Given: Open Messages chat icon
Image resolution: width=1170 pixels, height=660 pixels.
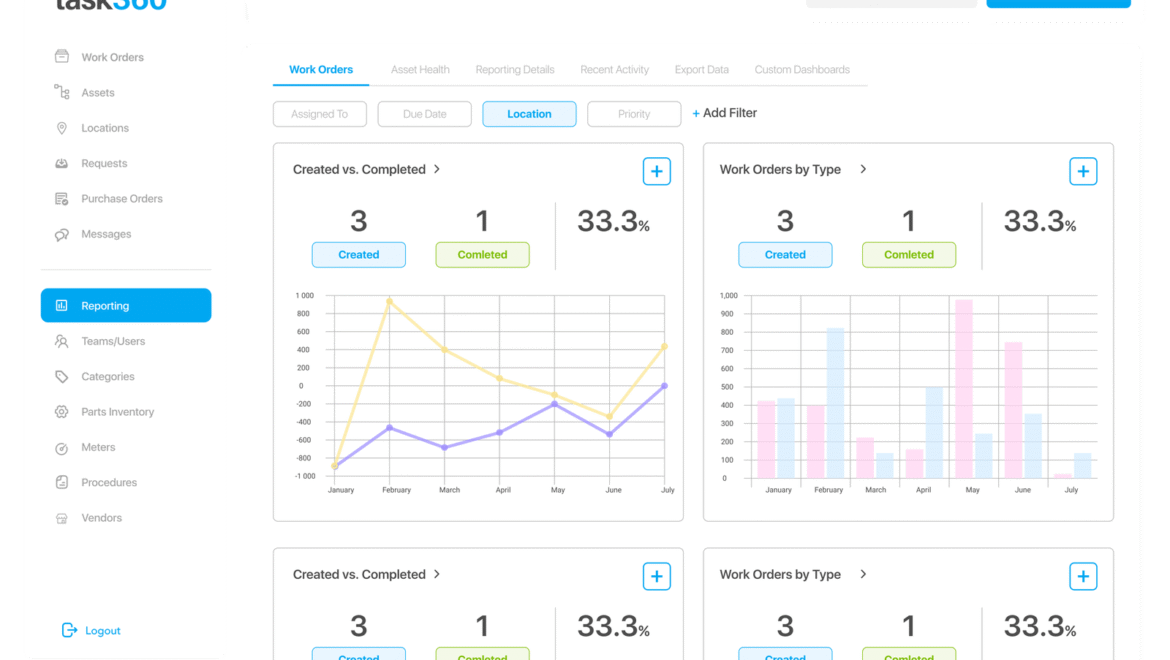Looking at the screenshot, I should coord(62,234).
